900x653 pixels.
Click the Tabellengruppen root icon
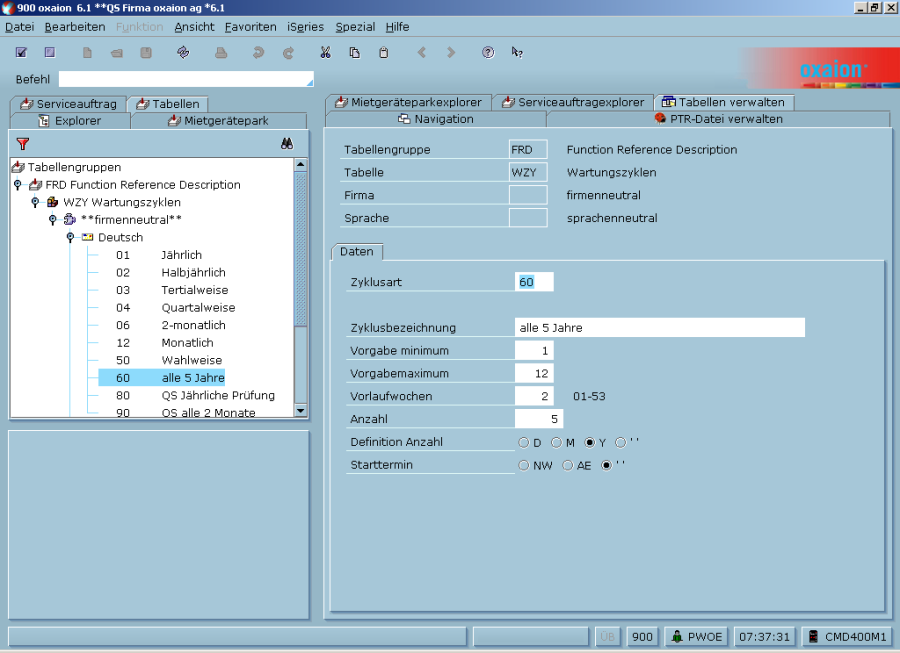[18, 167]
